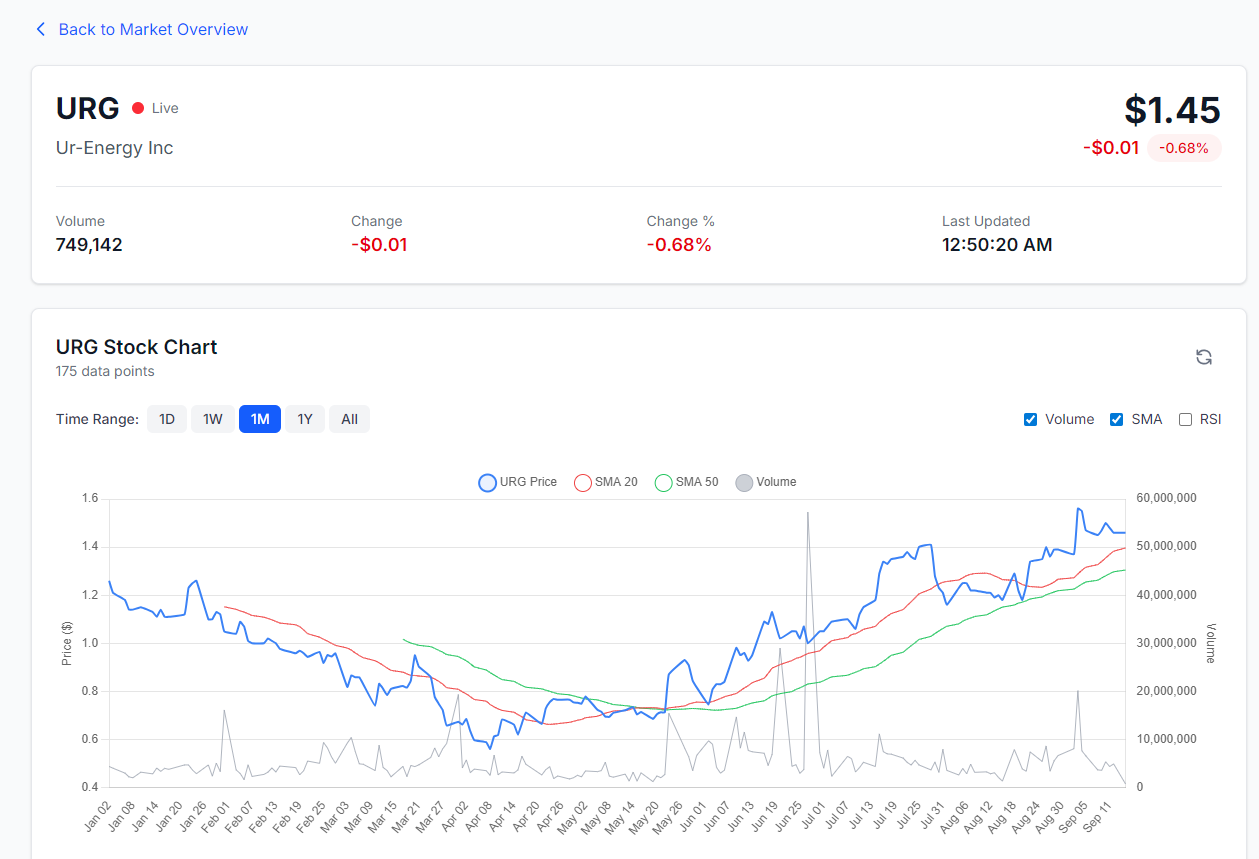The width and height of the screenshot is (1259, 859).
Task: Click the volume value 749,142
Action: point(89,245)
